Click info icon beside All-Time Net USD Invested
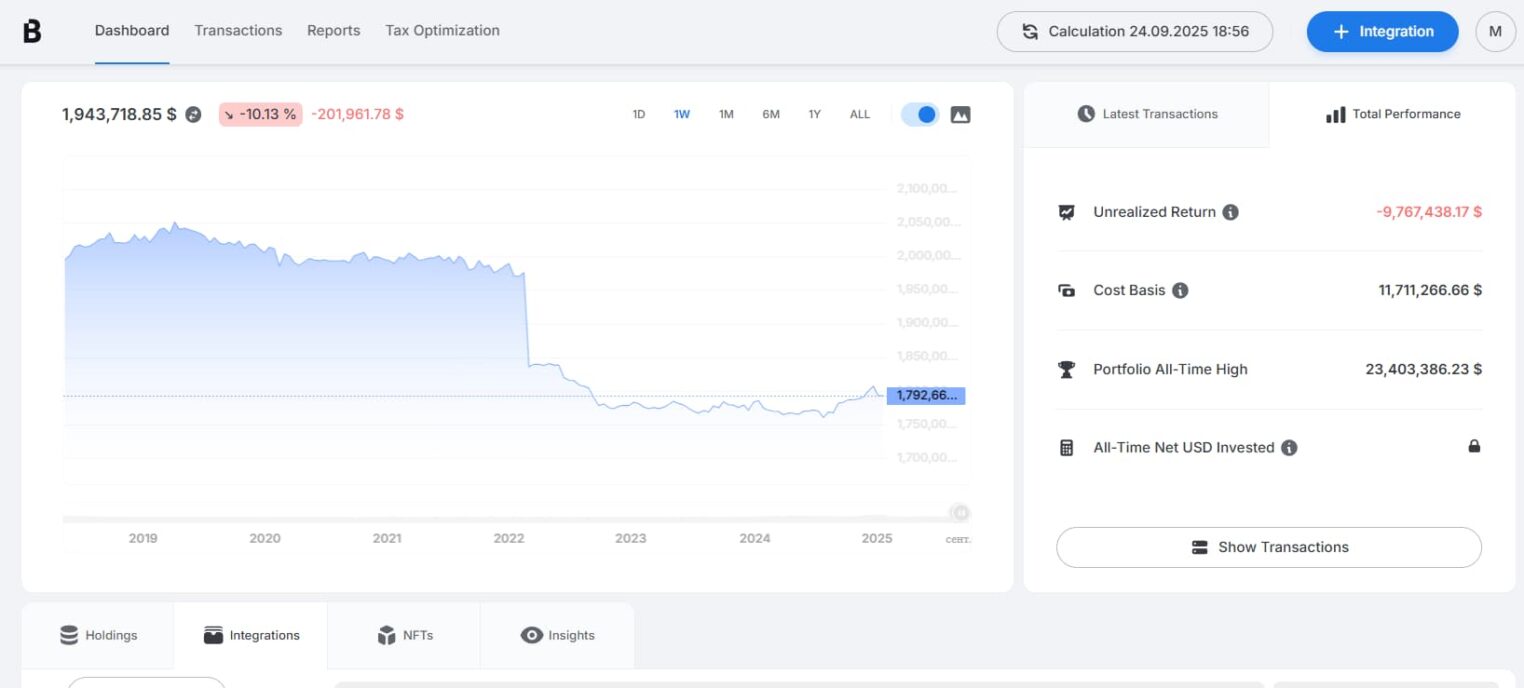Viewport: 1524px width, 688px height. coord(1289,448)
